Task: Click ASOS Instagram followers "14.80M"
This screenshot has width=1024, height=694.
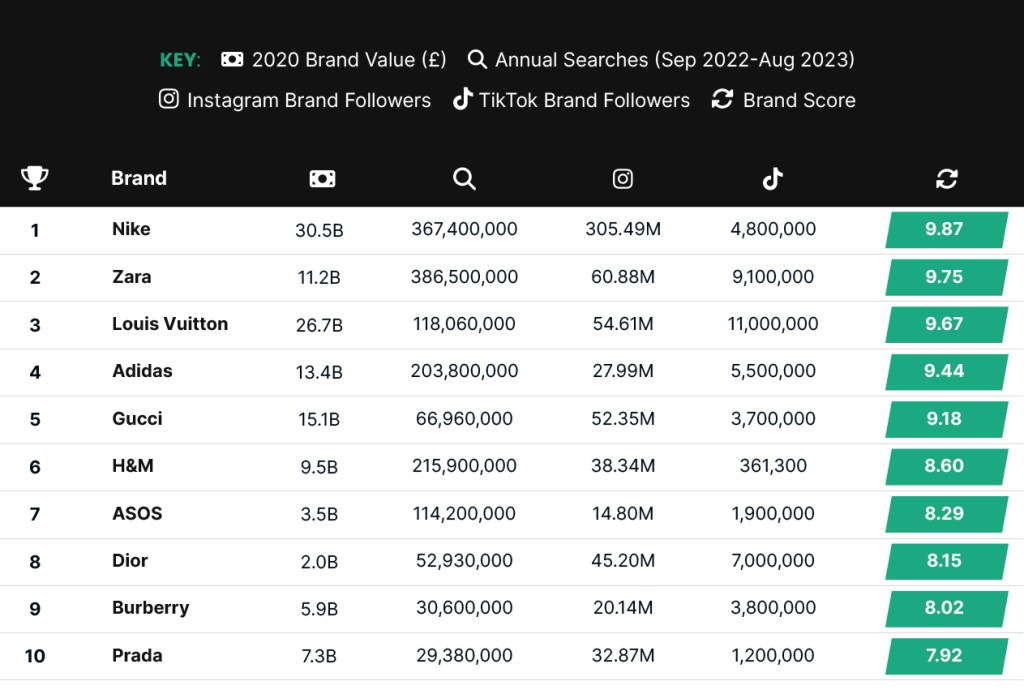Action: [623, 513]
